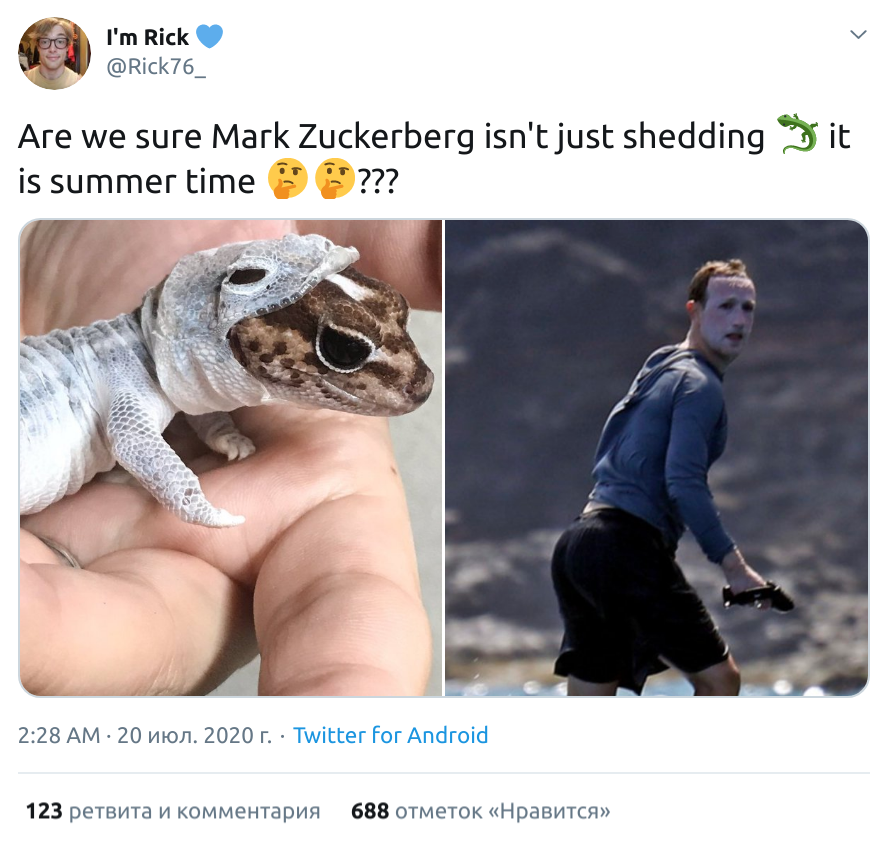Click the date "20 июл. 2020 г."
Screen dimensions: 891x841
[194, 736]
